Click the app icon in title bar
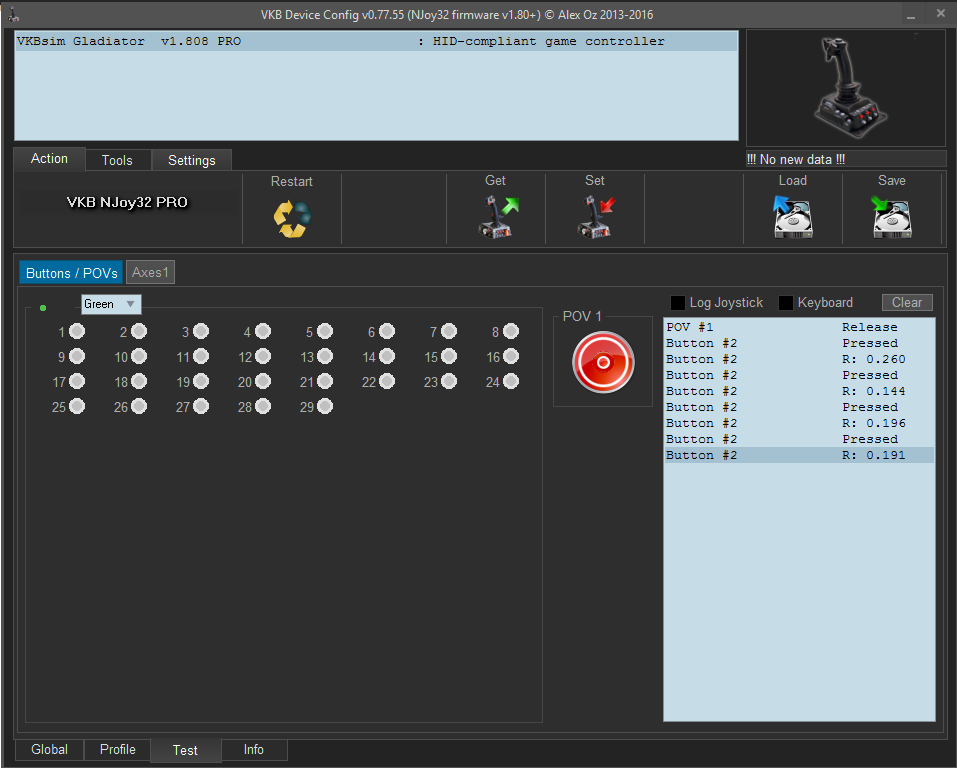This screenshot has width=957, height=768. click(x=13, y=14)
